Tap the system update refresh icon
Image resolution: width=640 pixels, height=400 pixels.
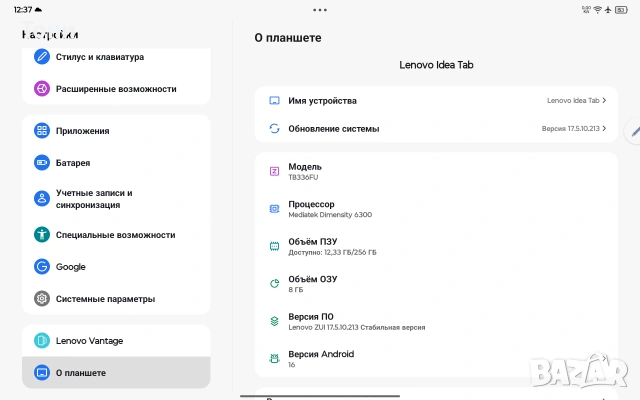tap(274, 129)
